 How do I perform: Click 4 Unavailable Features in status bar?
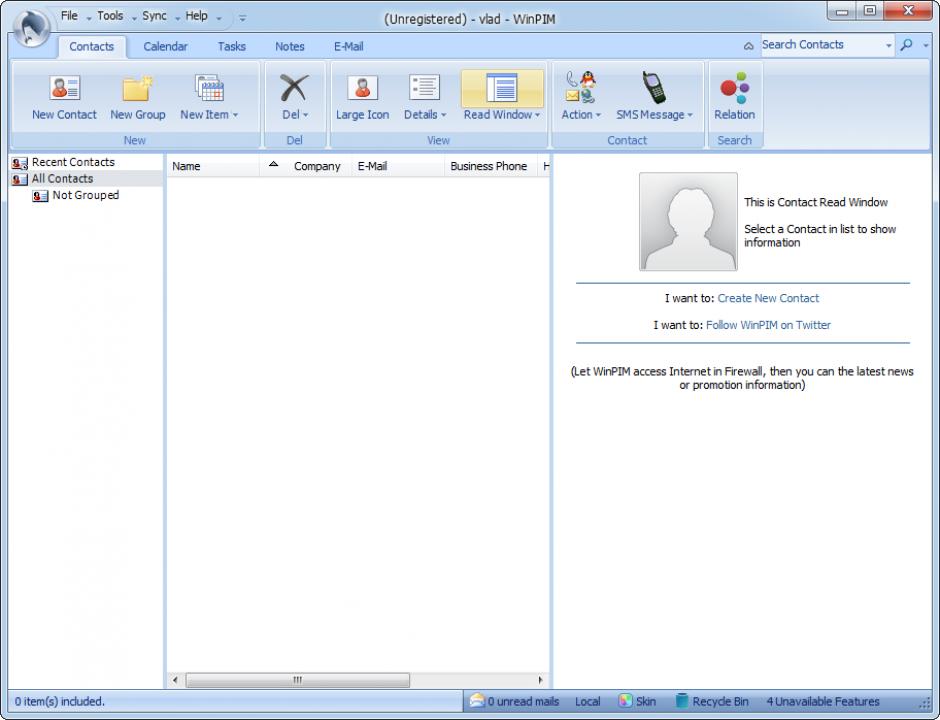point(822,701)
